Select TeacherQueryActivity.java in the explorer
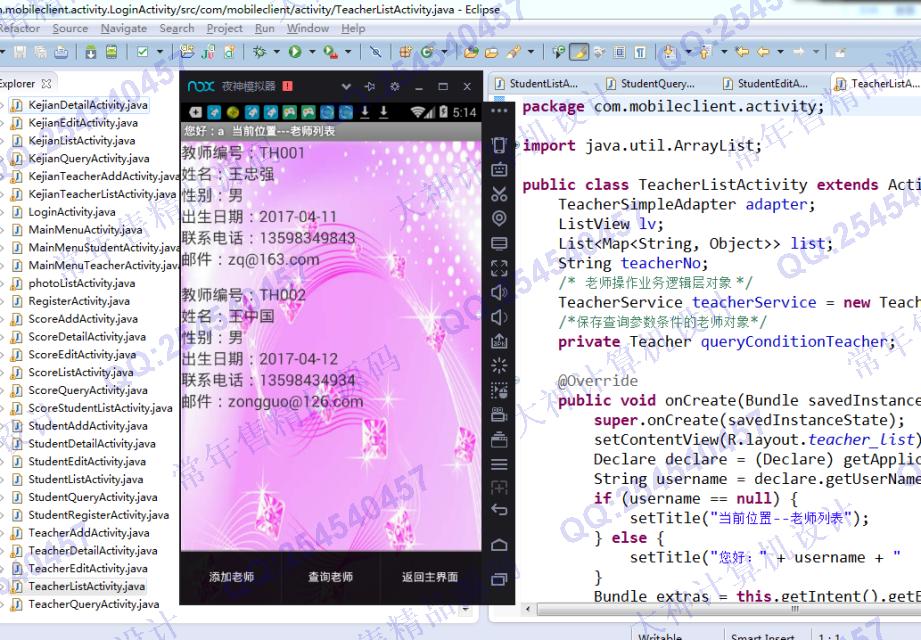Viewport: 921px width, 640px height. pyautogui.click(x=93, y=604)
